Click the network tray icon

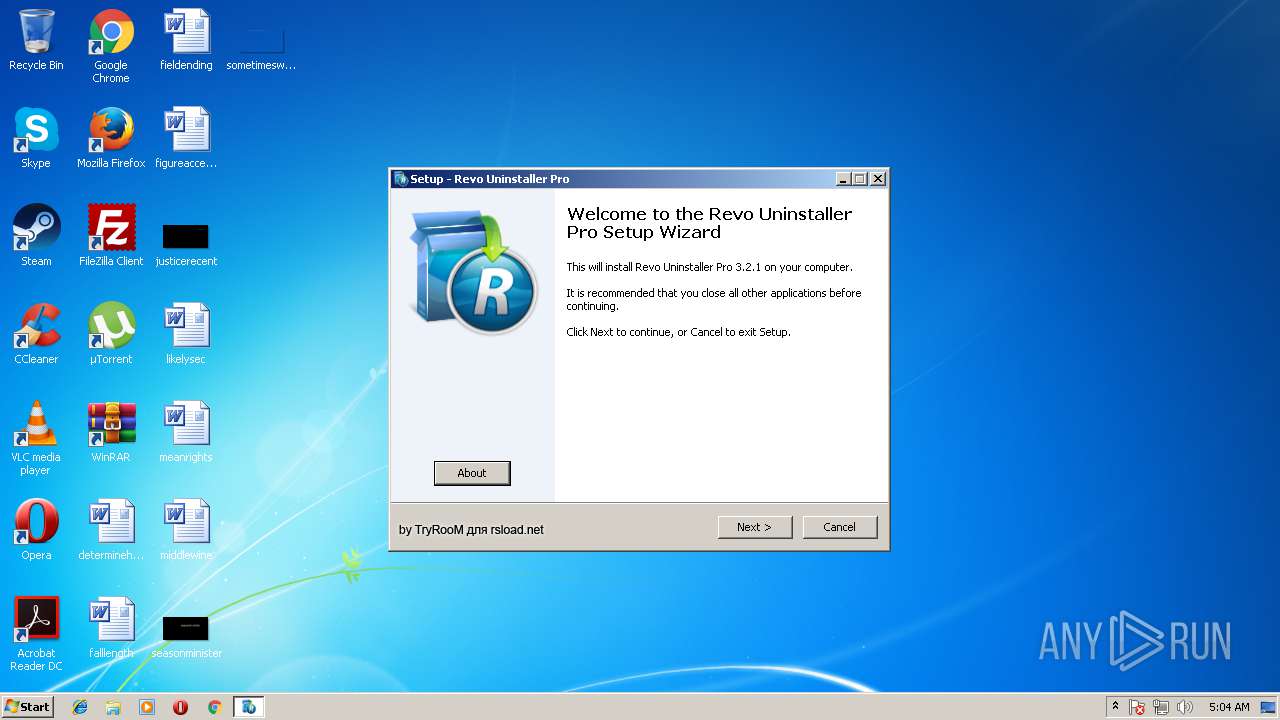(1161, 707)
